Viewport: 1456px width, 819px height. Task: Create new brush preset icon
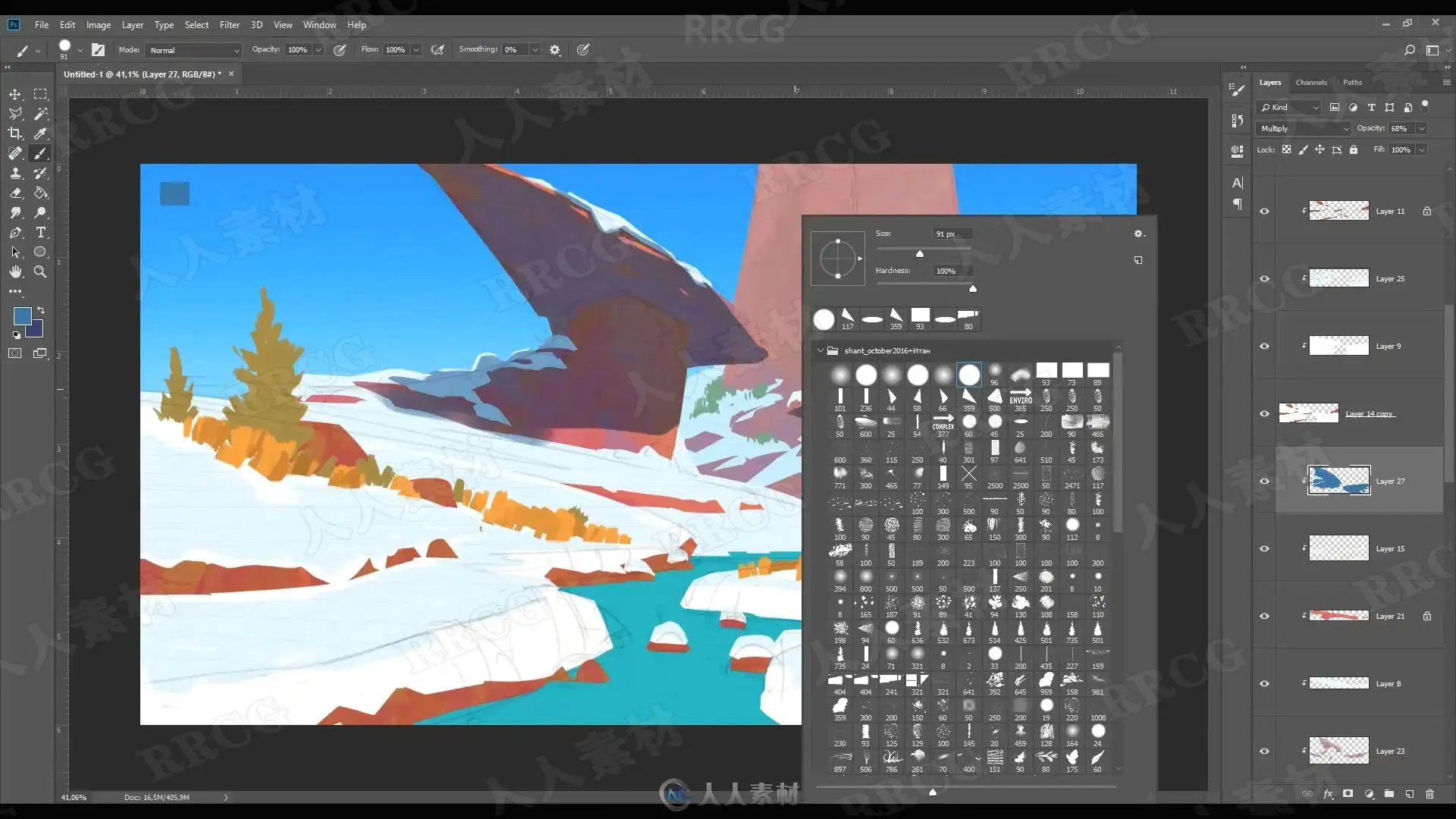pyautogui.click(x=1138, y=260)
